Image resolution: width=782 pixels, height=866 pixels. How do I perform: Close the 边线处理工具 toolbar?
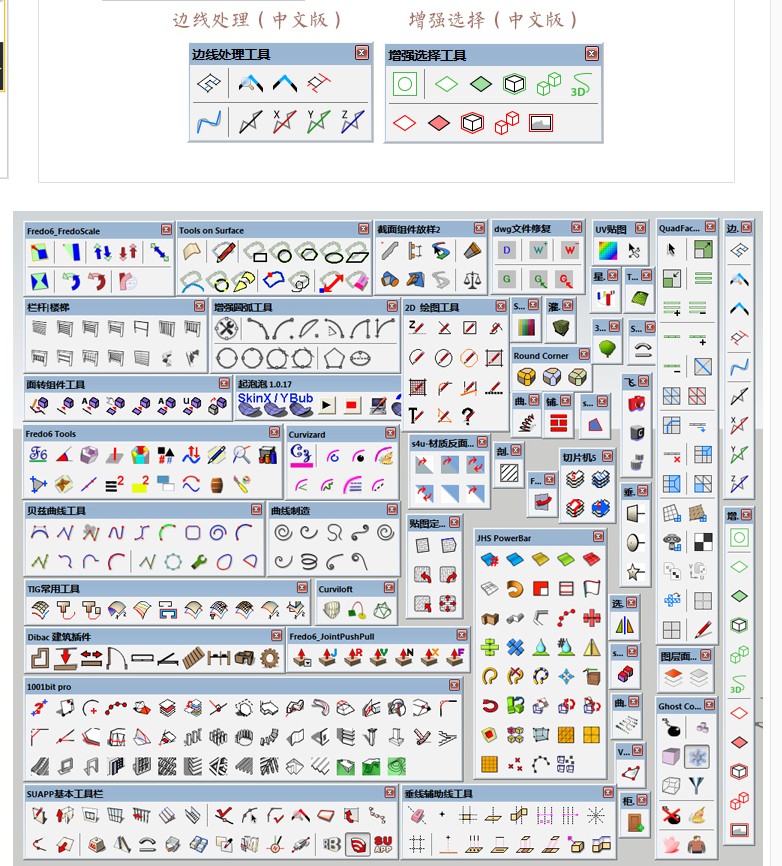(362, 52)
